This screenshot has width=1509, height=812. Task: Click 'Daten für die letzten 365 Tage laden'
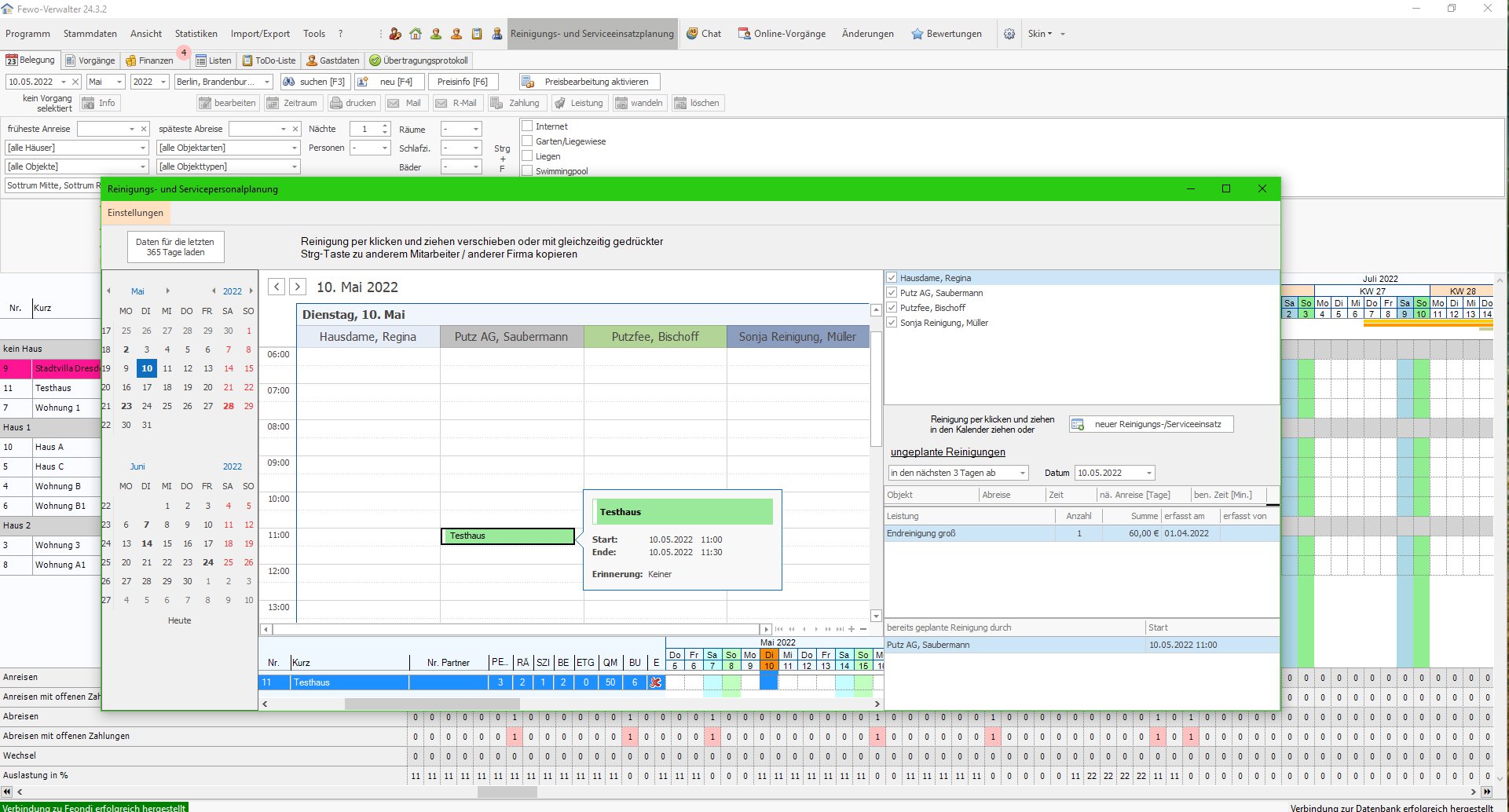point(175,247)
